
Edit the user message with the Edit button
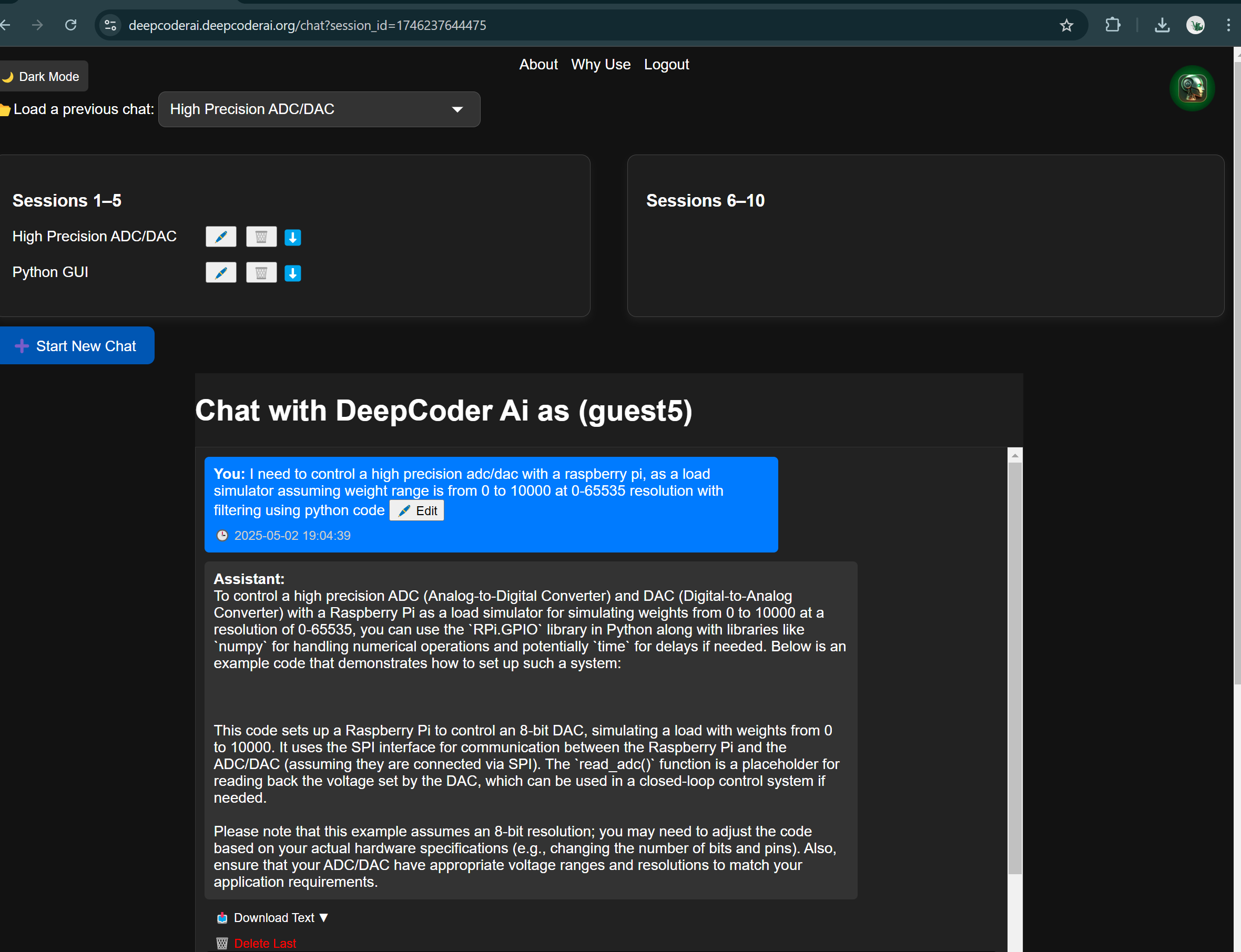[x=416, y=510]
